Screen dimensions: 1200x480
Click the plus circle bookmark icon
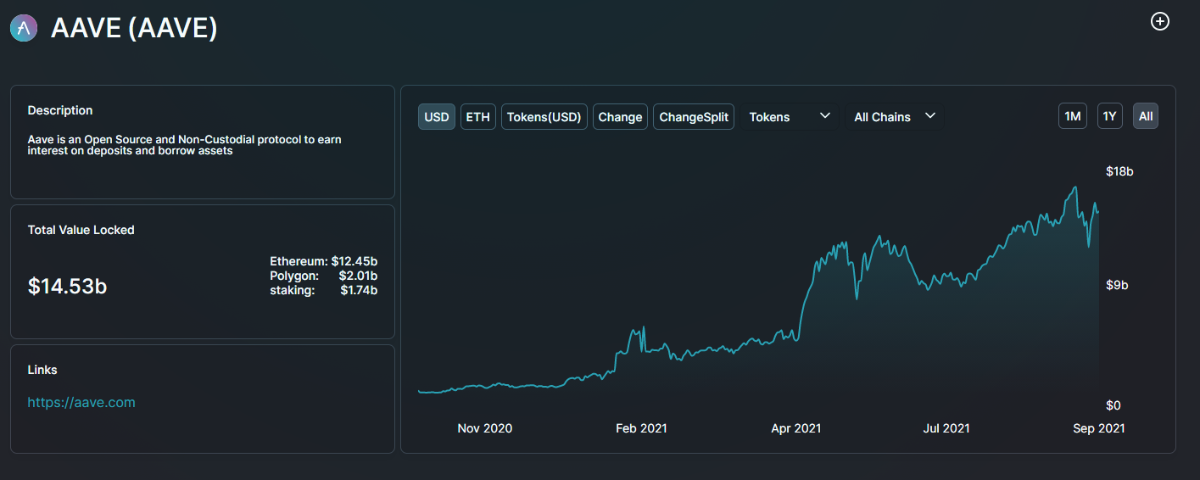[1160, 21]
